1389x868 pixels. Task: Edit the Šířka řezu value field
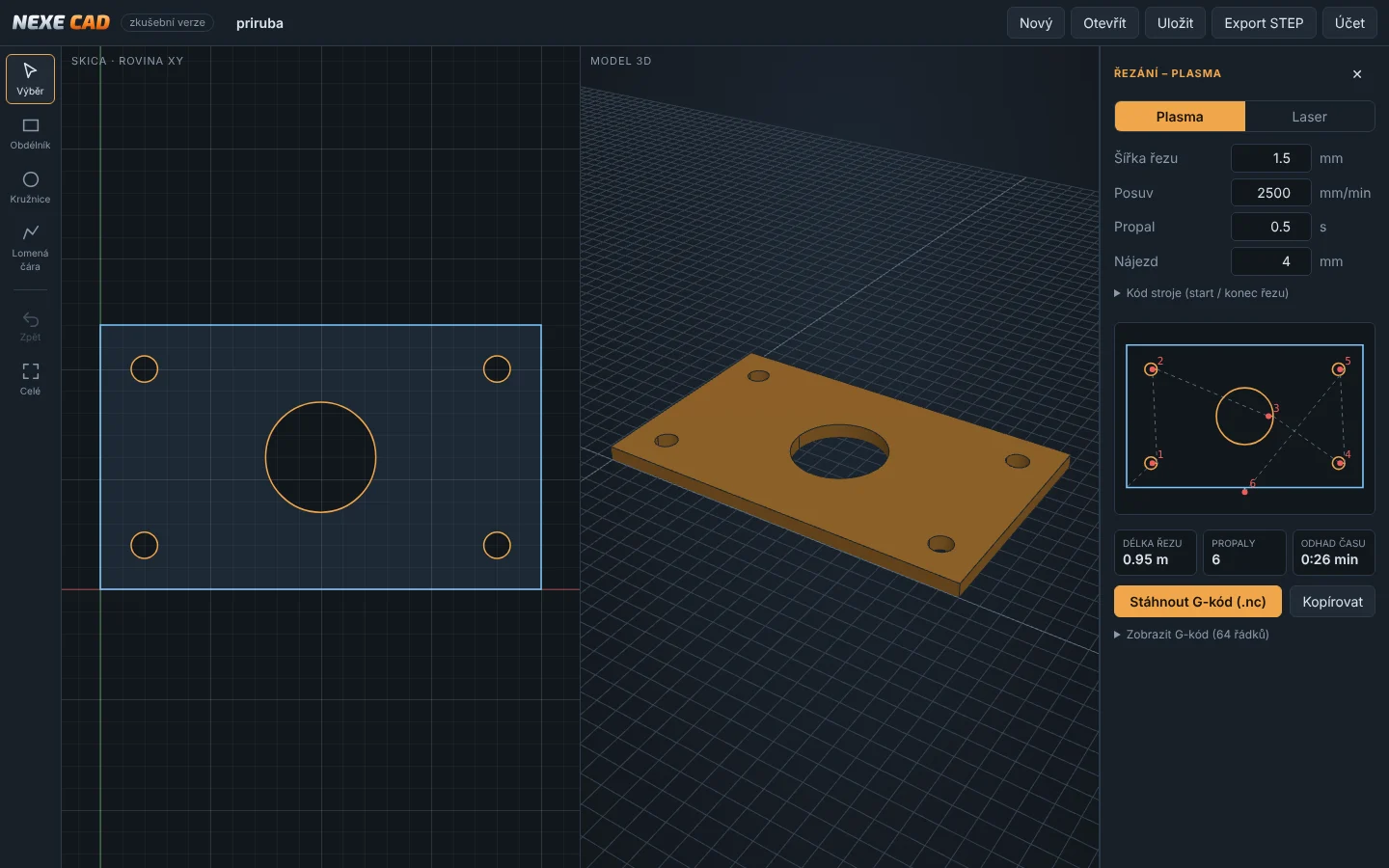(1271, 158)
